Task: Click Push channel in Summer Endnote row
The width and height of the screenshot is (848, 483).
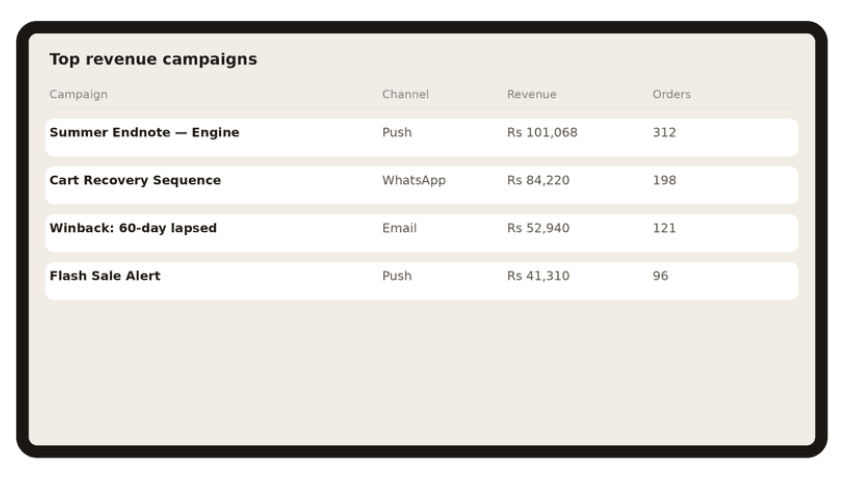Action: pyautogui.click(x=396, y=133)
